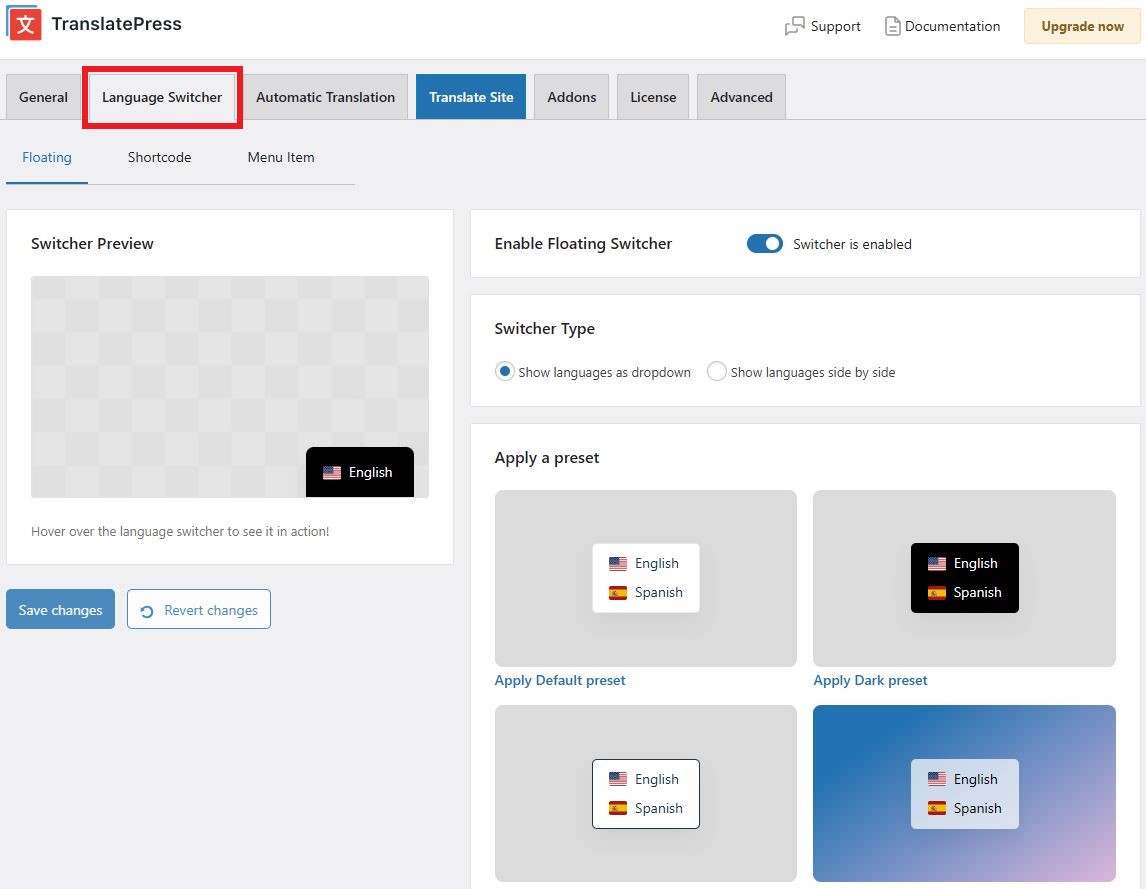Go to the Menu Item sub-tab
This screenshot has width=1146, height=889.
[x=281, y=157]
